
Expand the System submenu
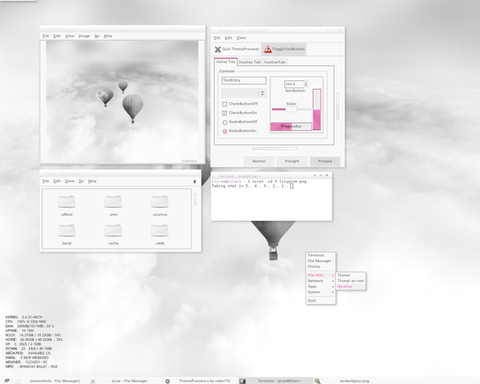pyautogui.click(x=321, y=292)
